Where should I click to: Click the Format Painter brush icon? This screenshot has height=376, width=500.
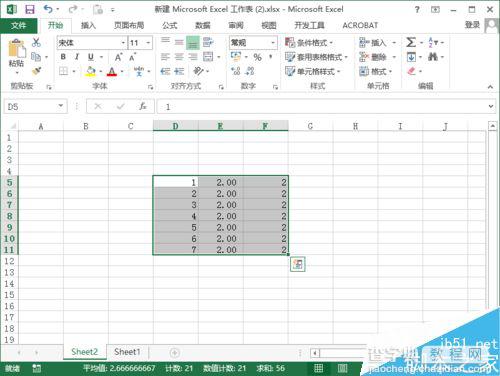pyautogui.click(x=36, y=71)
